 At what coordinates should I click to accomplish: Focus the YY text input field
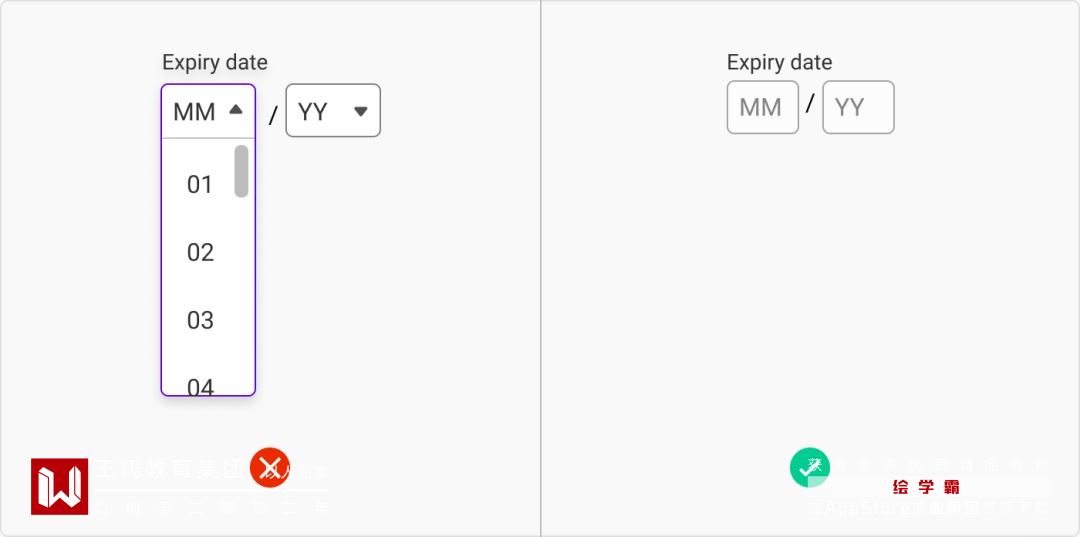(x=857, y=107)
